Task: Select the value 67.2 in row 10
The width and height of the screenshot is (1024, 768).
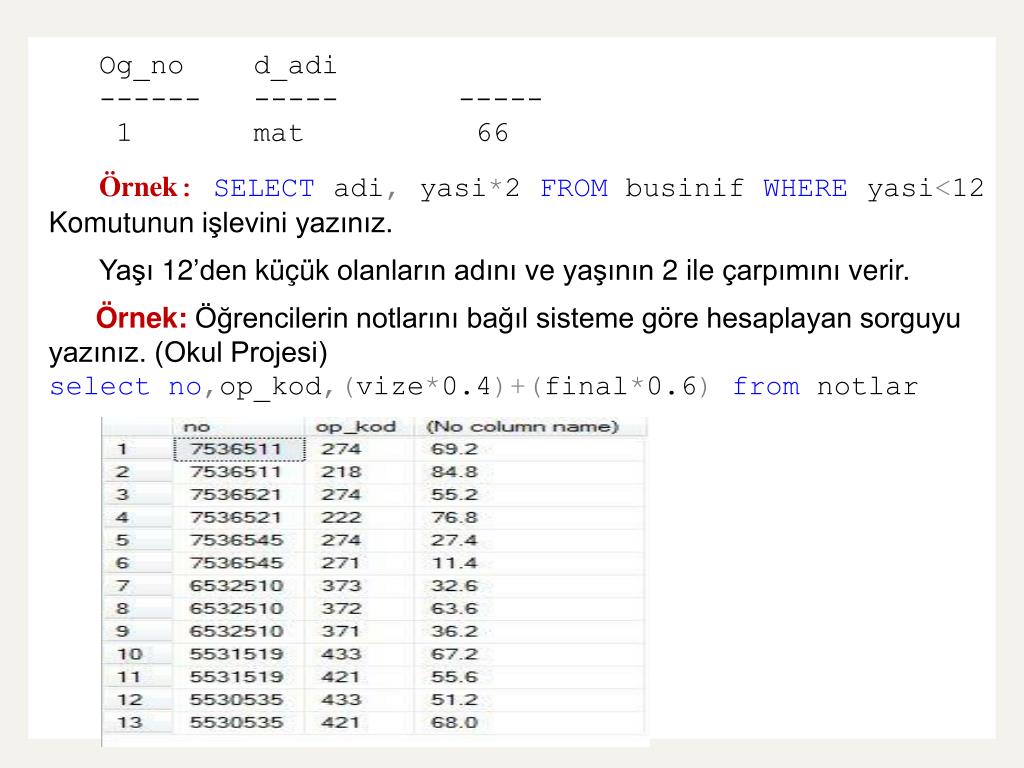Action: tap(455, 654)
